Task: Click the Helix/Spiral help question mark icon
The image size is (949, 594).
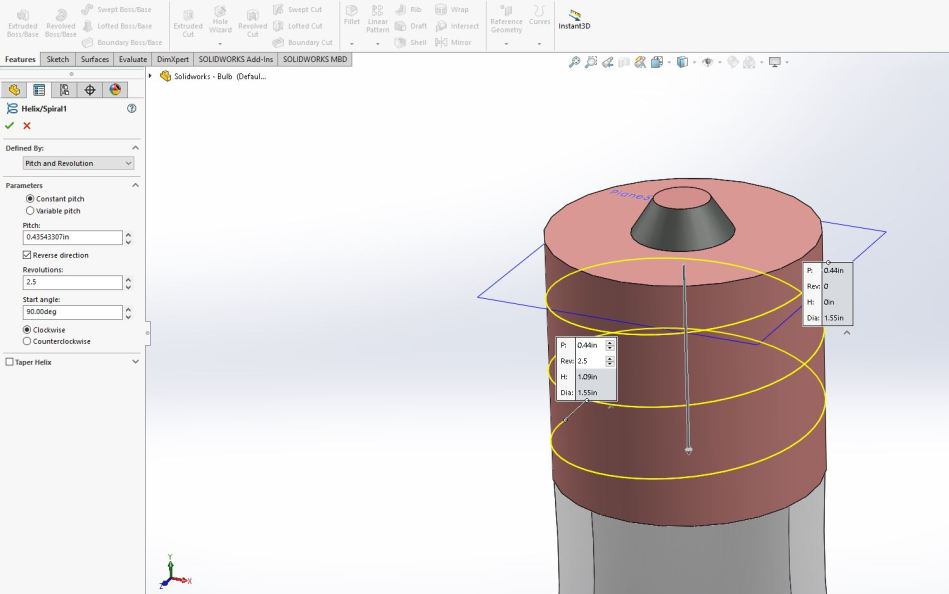Action: coord(132,108)
